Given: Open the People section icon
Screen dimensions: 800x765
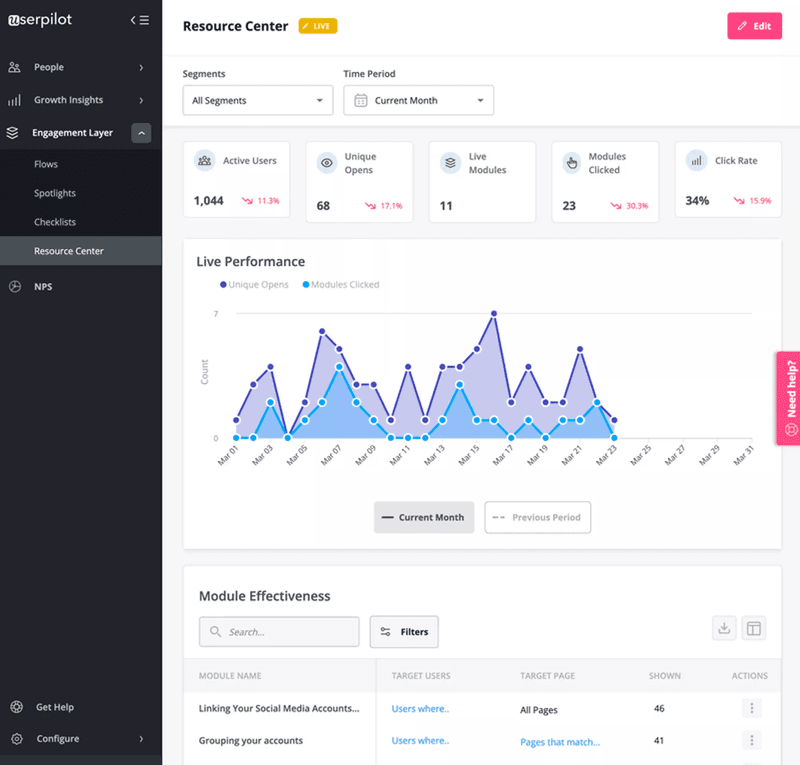Looking at the screenshot, I should click(x=14, y=67).
